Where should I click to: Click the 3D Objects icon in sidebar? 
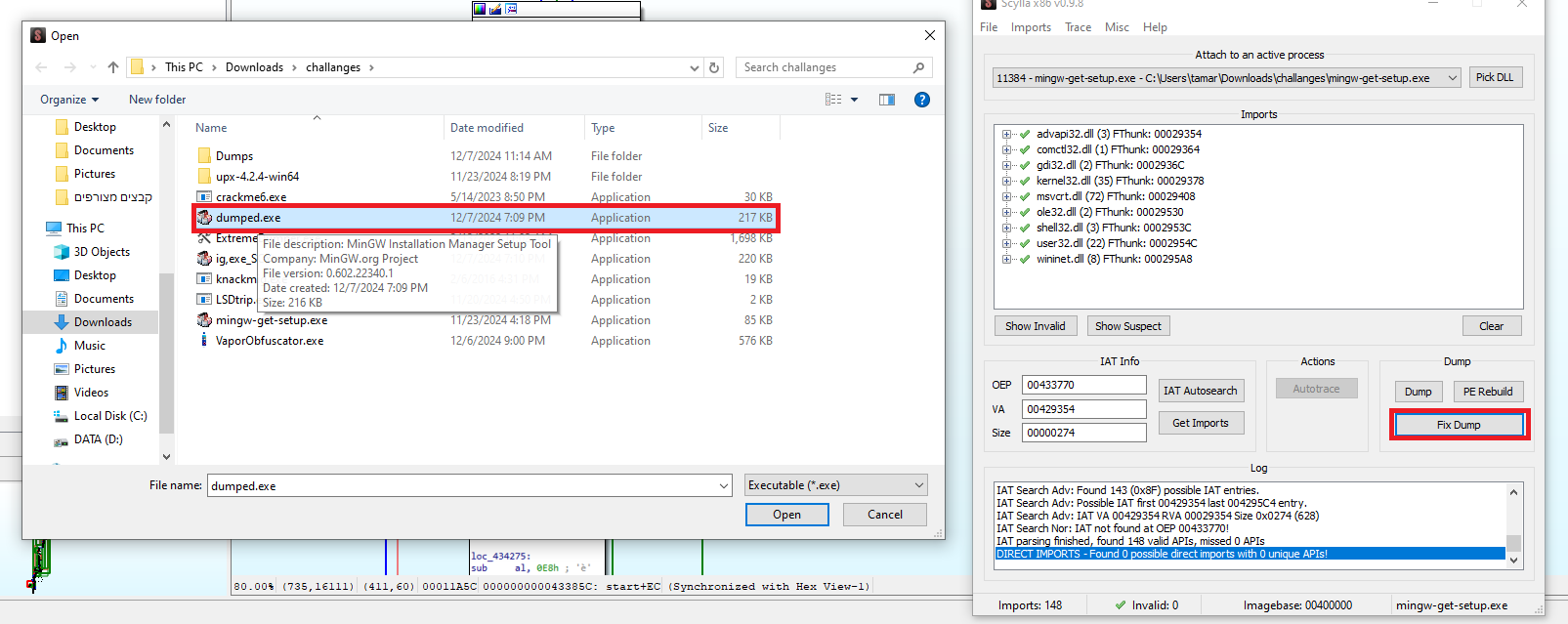coord(62,252)
